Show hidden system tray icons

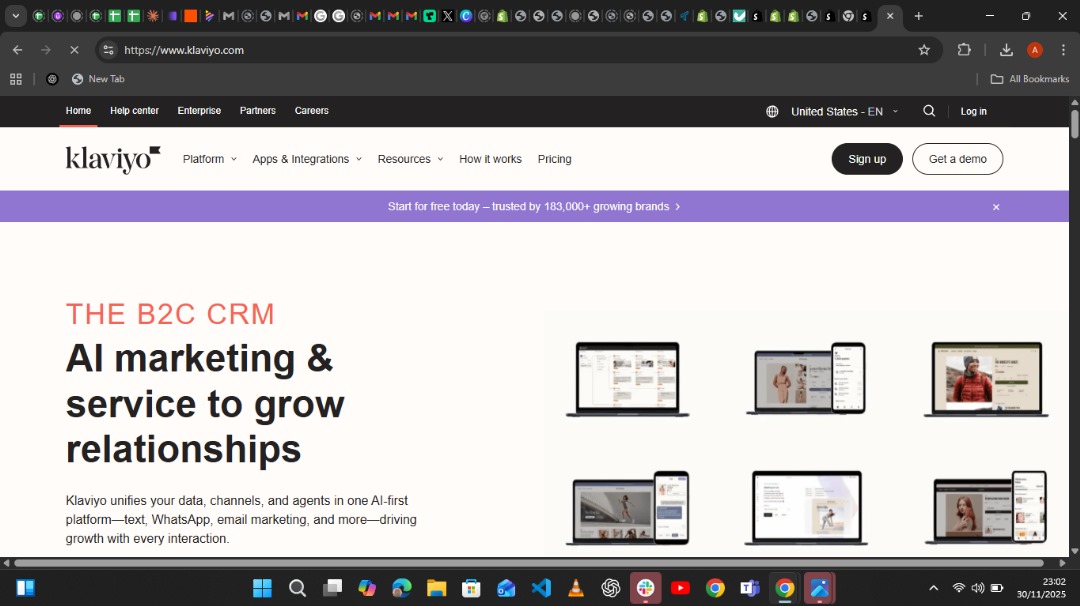(x=933, y=588)
